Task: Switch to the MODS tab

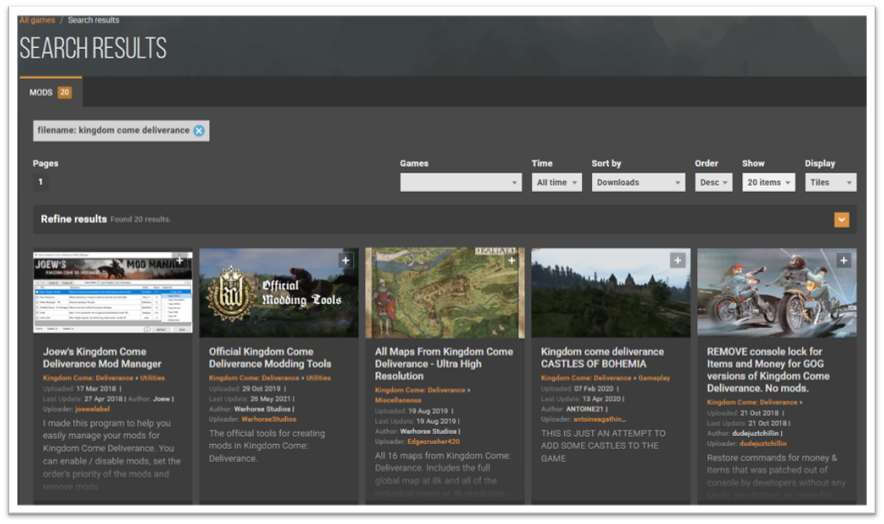Action: coord(50,93)
